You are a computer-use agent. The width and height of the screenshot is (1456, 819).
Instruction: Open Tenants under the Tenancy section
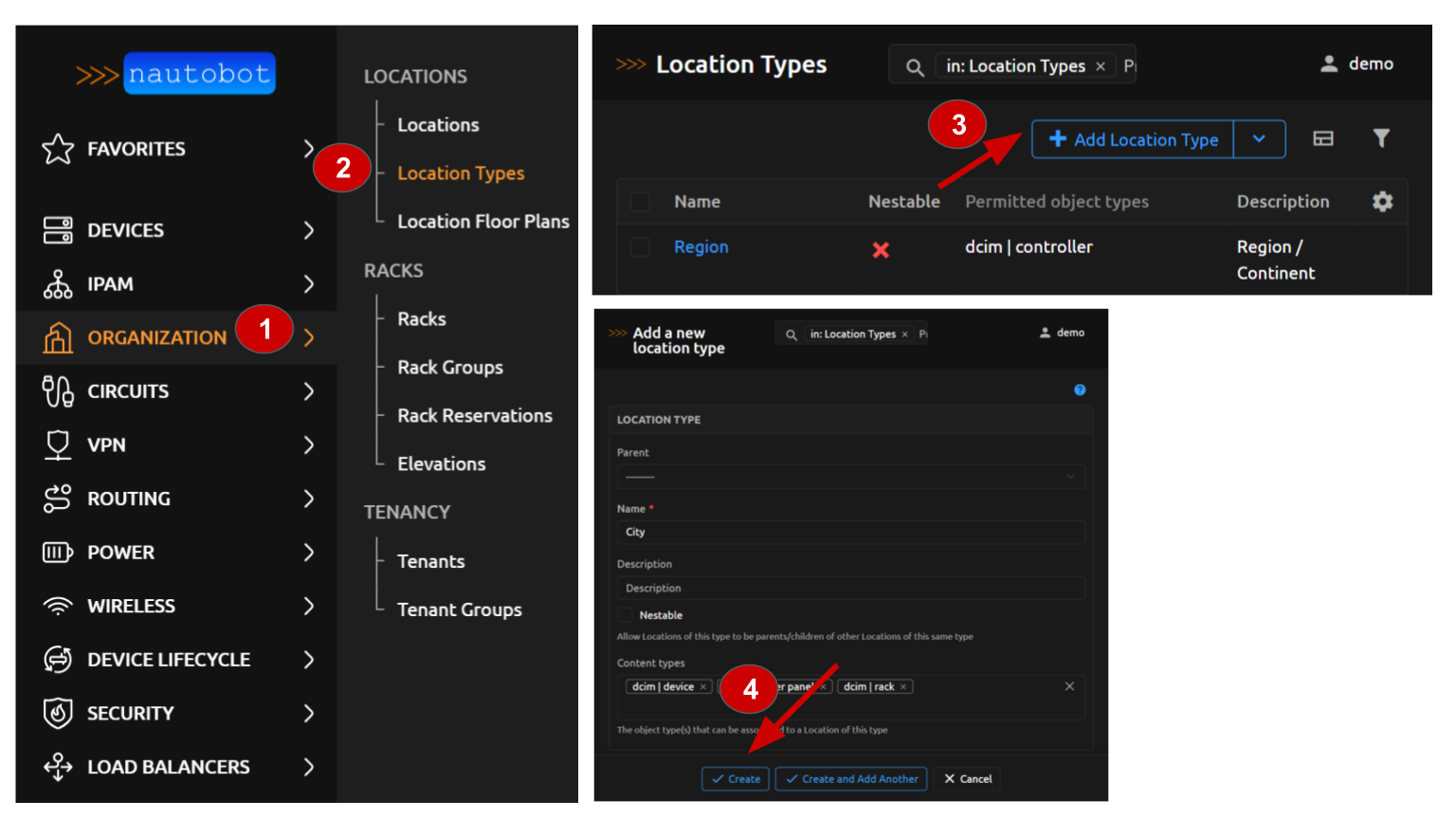pyautogui.click(x=430, y=561)
